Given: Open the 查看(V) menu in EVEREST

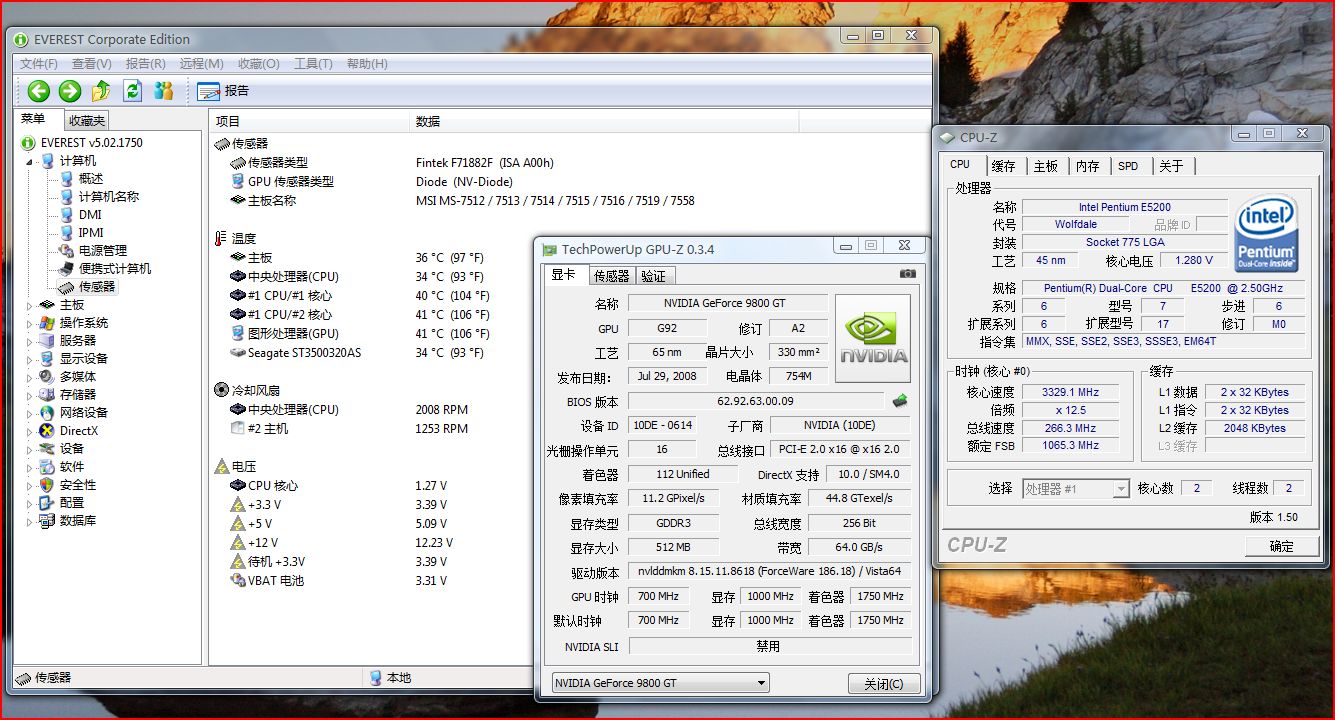Looking at the screenshot, I should (92, 64).
